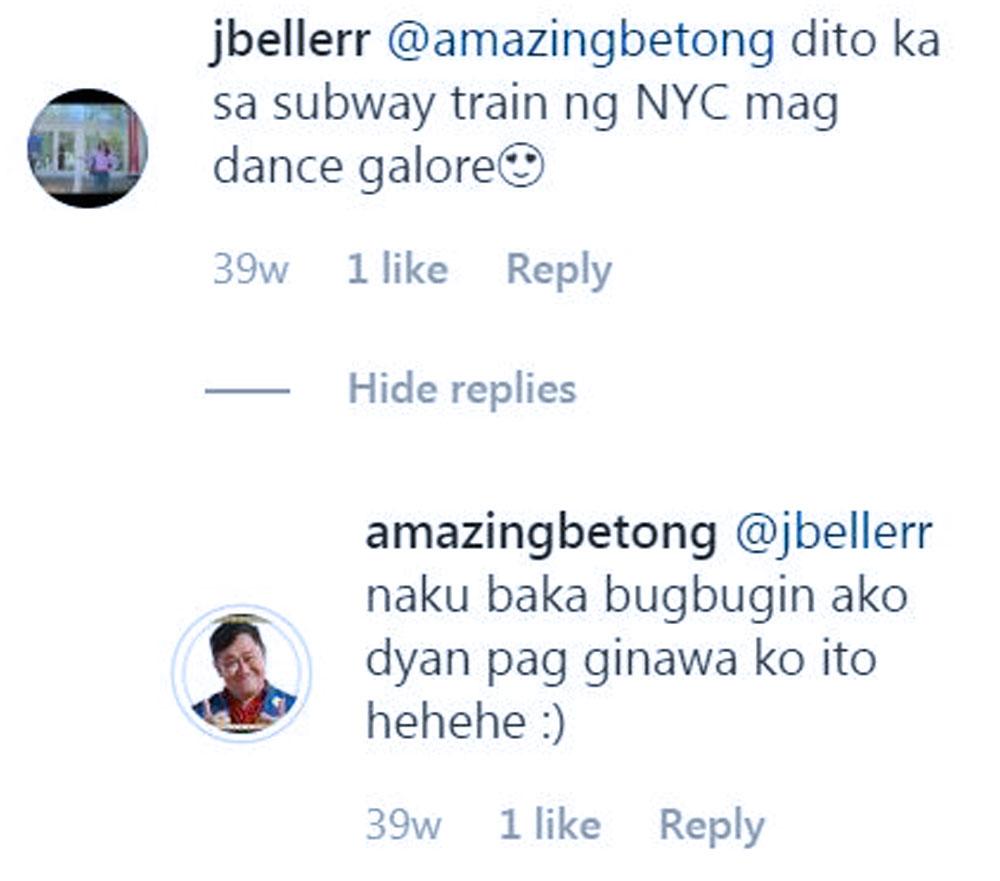Open amazingbetong's profile picture
Image resolution: width=1000 pixels, height=881 pixels.
[242, 672]
